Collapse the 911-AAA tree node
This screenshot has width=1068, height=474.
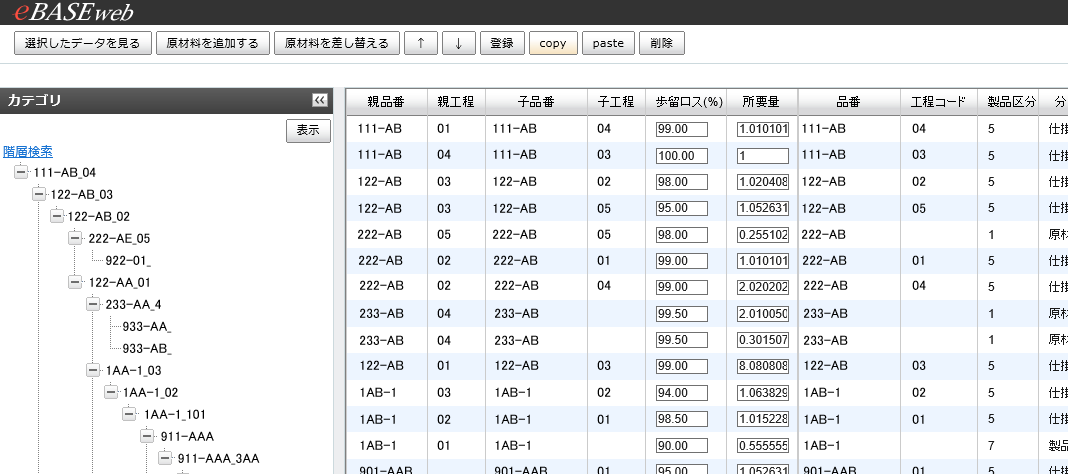click(x=147, y=436)
